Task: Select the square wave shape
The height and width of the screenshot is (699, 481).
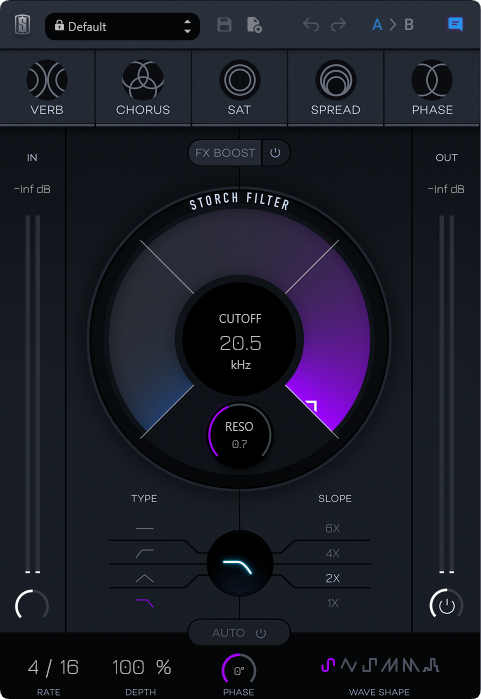Action: point(370,665)
